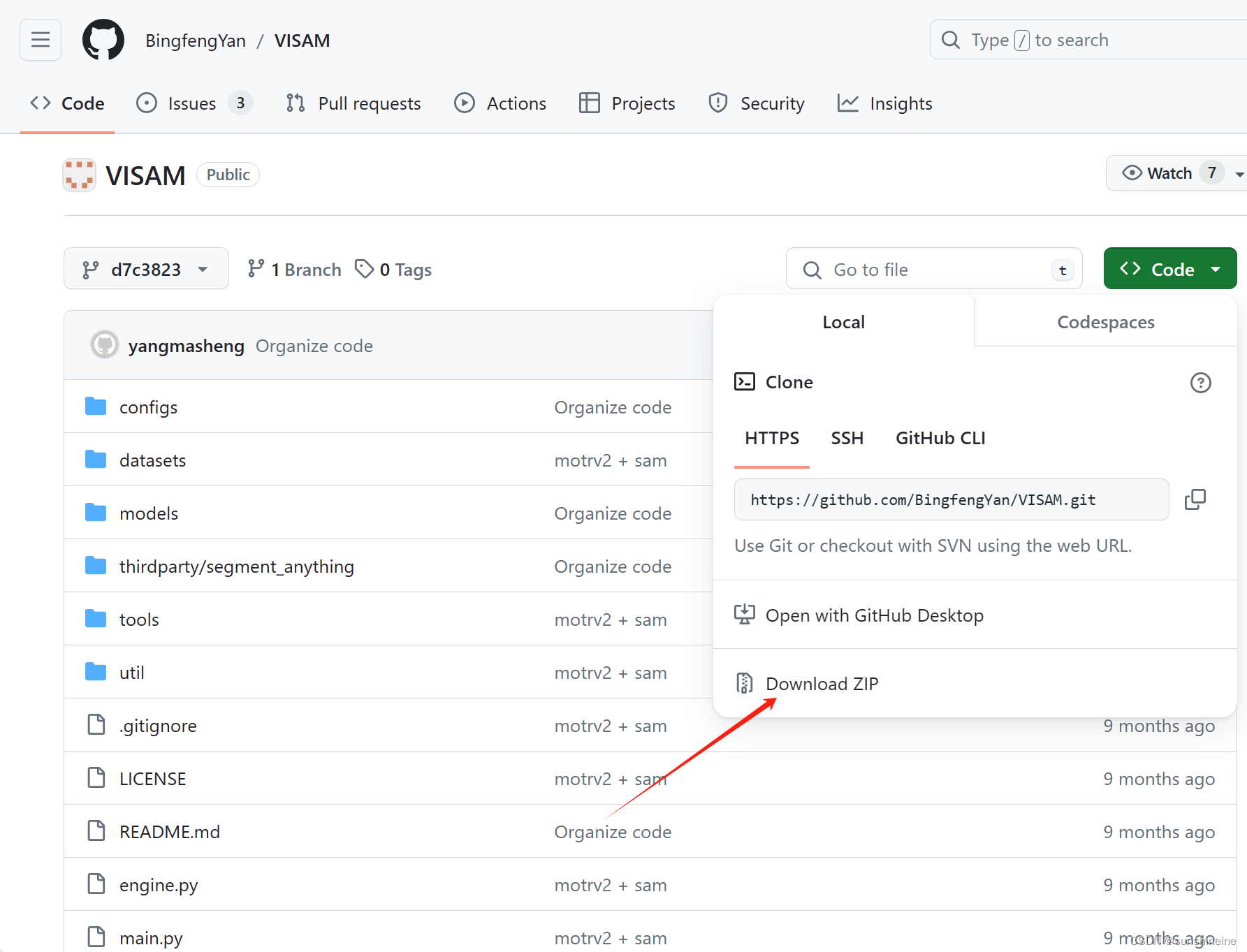Click the tag icon beside 0 Tags
Image resolution: width=1247 pixels, height=952 pixels.
point(364,269)
